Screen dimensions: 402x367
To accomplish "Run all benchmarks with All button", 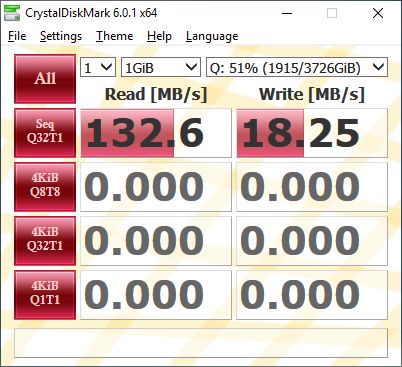I will pyautogui.click(x=45, y=79).
